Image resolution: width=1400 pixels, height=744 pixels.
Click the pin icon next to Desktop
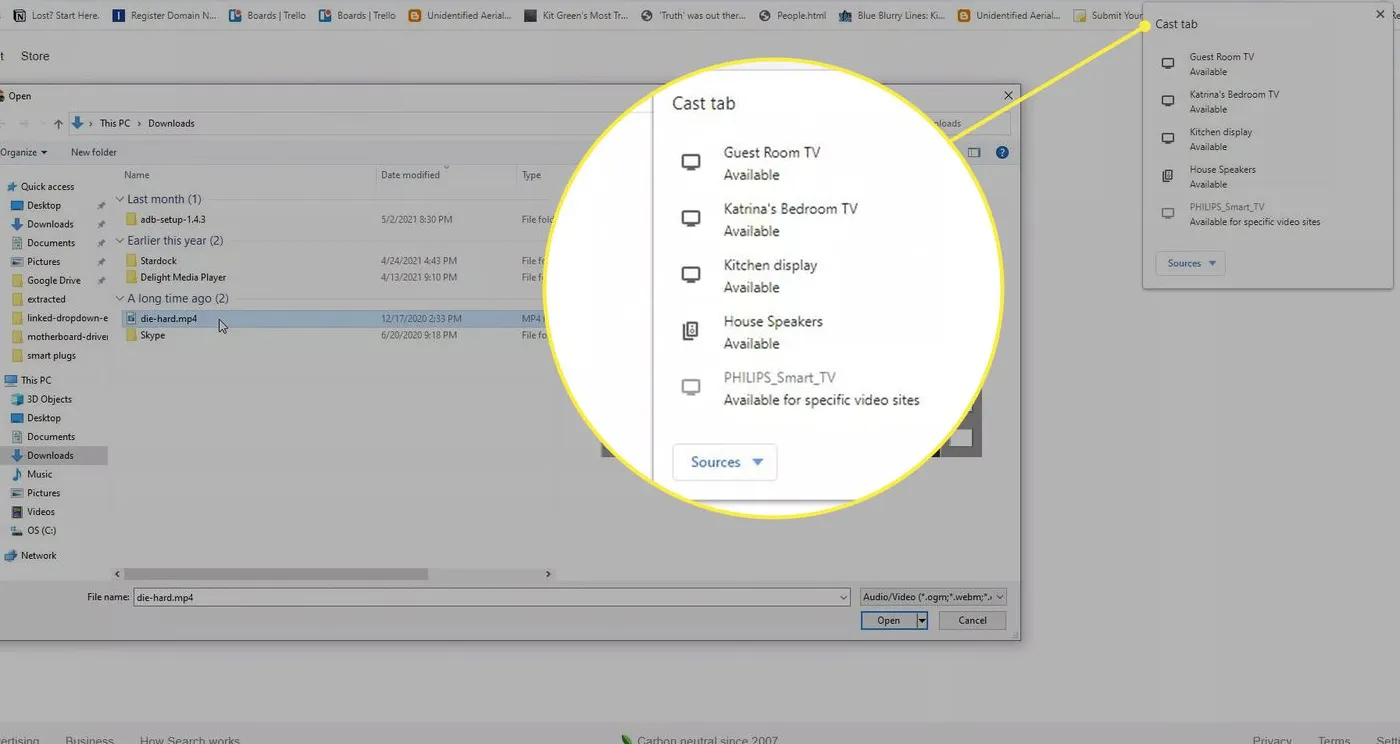coord(100,205)
